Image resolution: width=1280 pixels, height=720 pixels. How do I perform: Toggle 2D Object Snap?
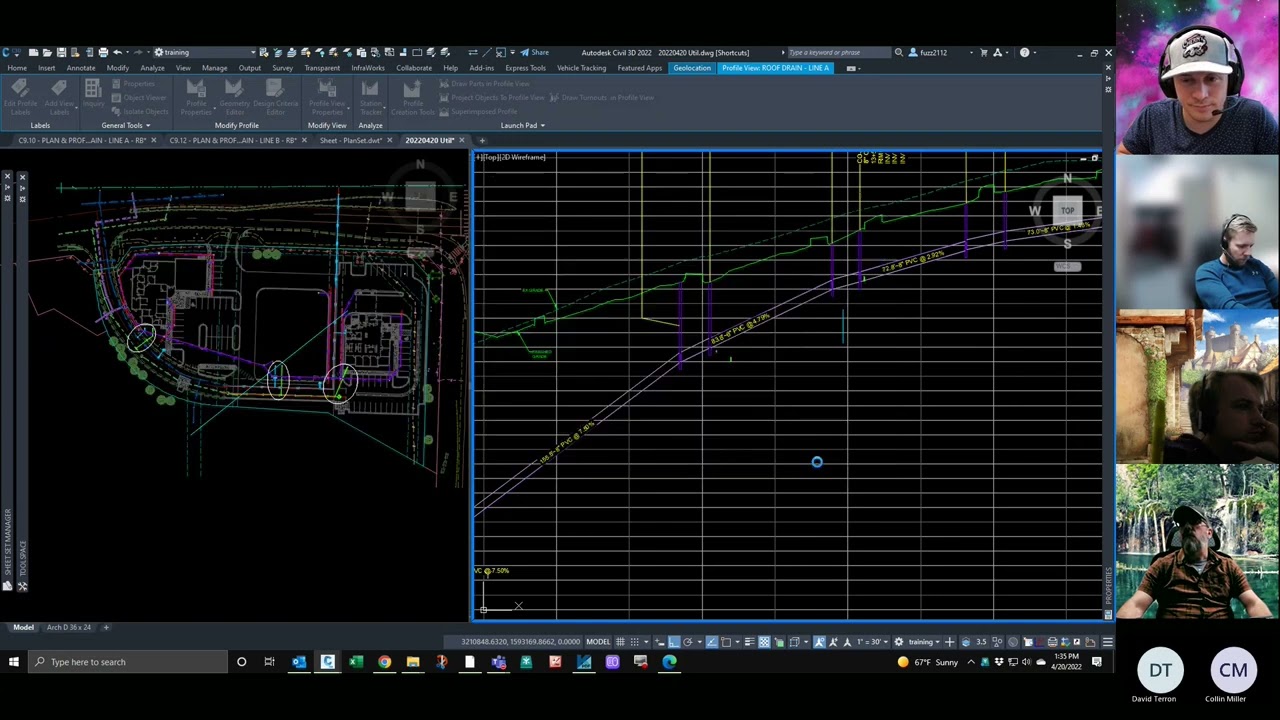[x=726, y=642]
